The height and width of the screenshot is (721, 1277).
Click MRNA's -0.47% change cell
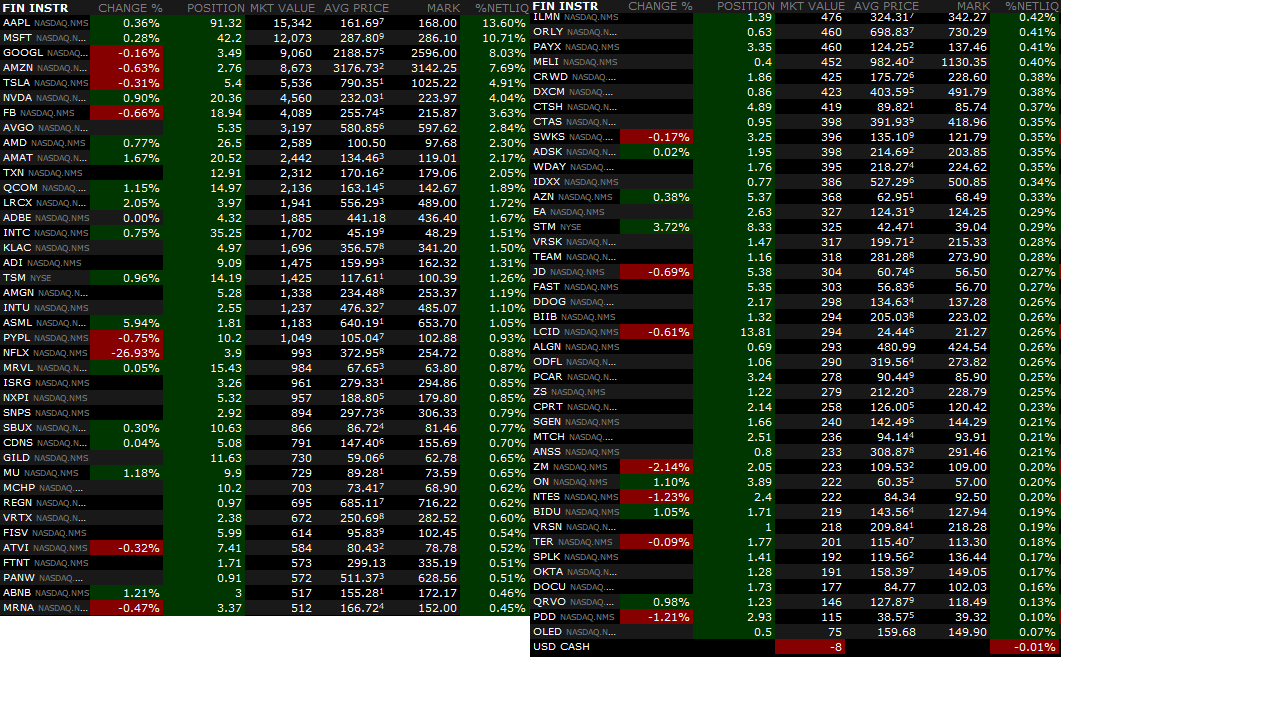126,607
